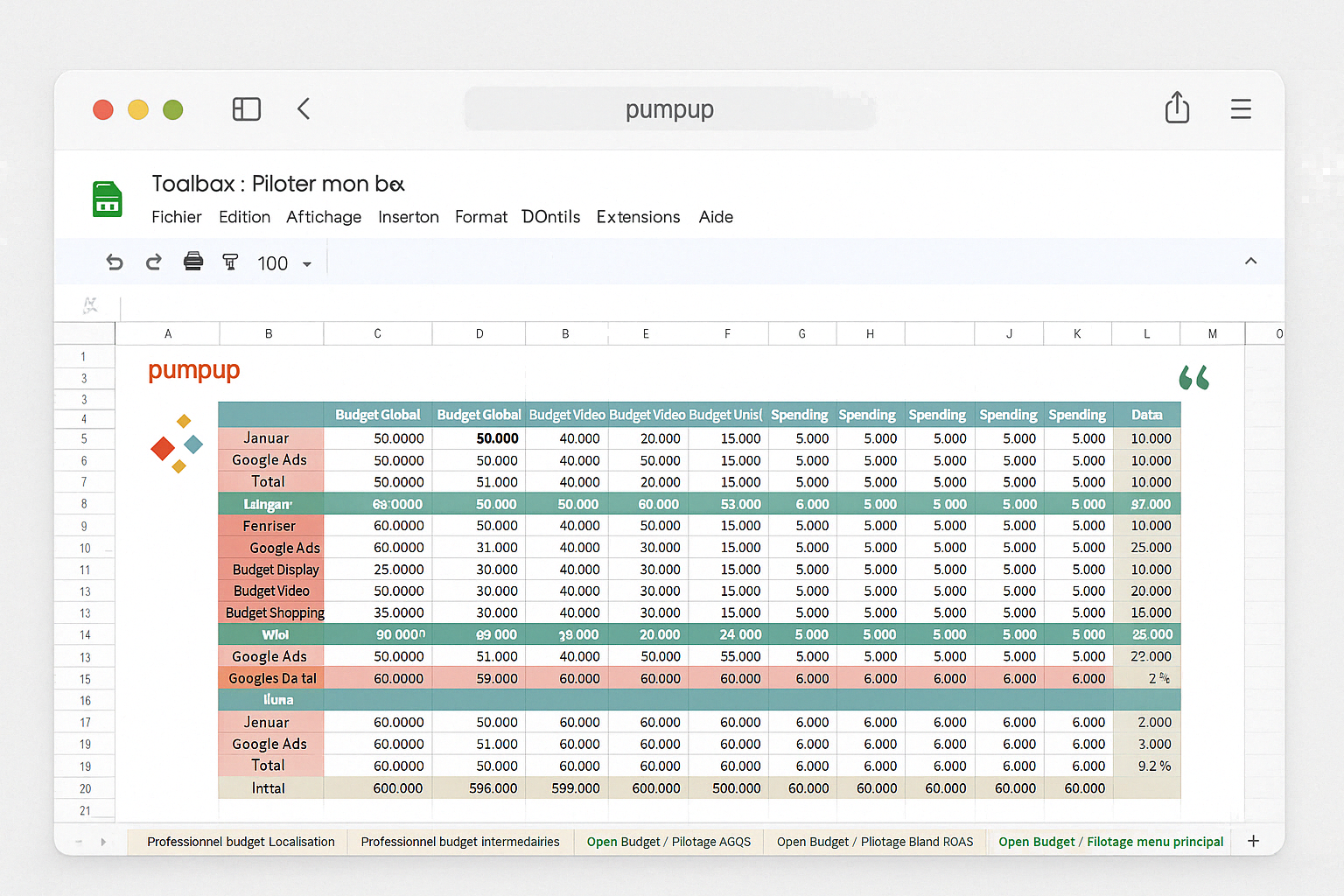Screen dimensions: 1344x896
Task: Show next sheet tabs with right arrow
Action: (103, 842)
